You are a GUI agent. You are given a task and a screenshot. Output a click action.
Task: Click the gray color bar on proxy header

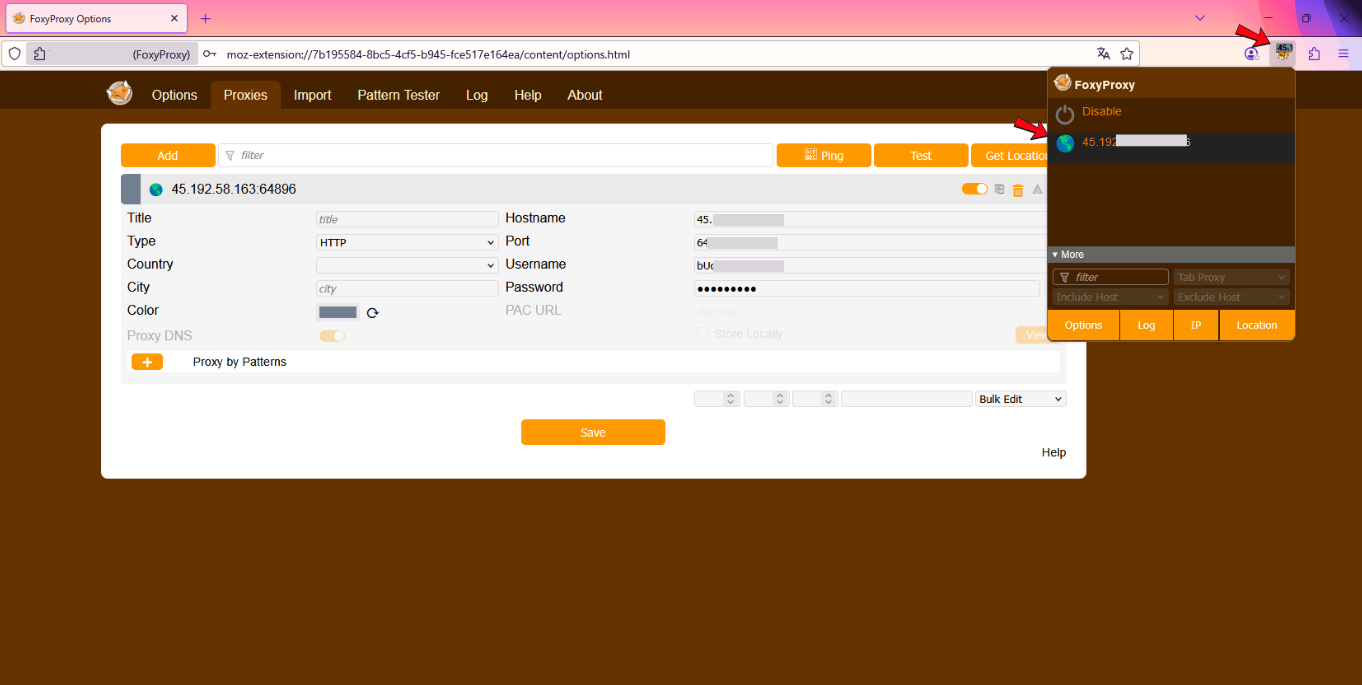pos(131,189)
